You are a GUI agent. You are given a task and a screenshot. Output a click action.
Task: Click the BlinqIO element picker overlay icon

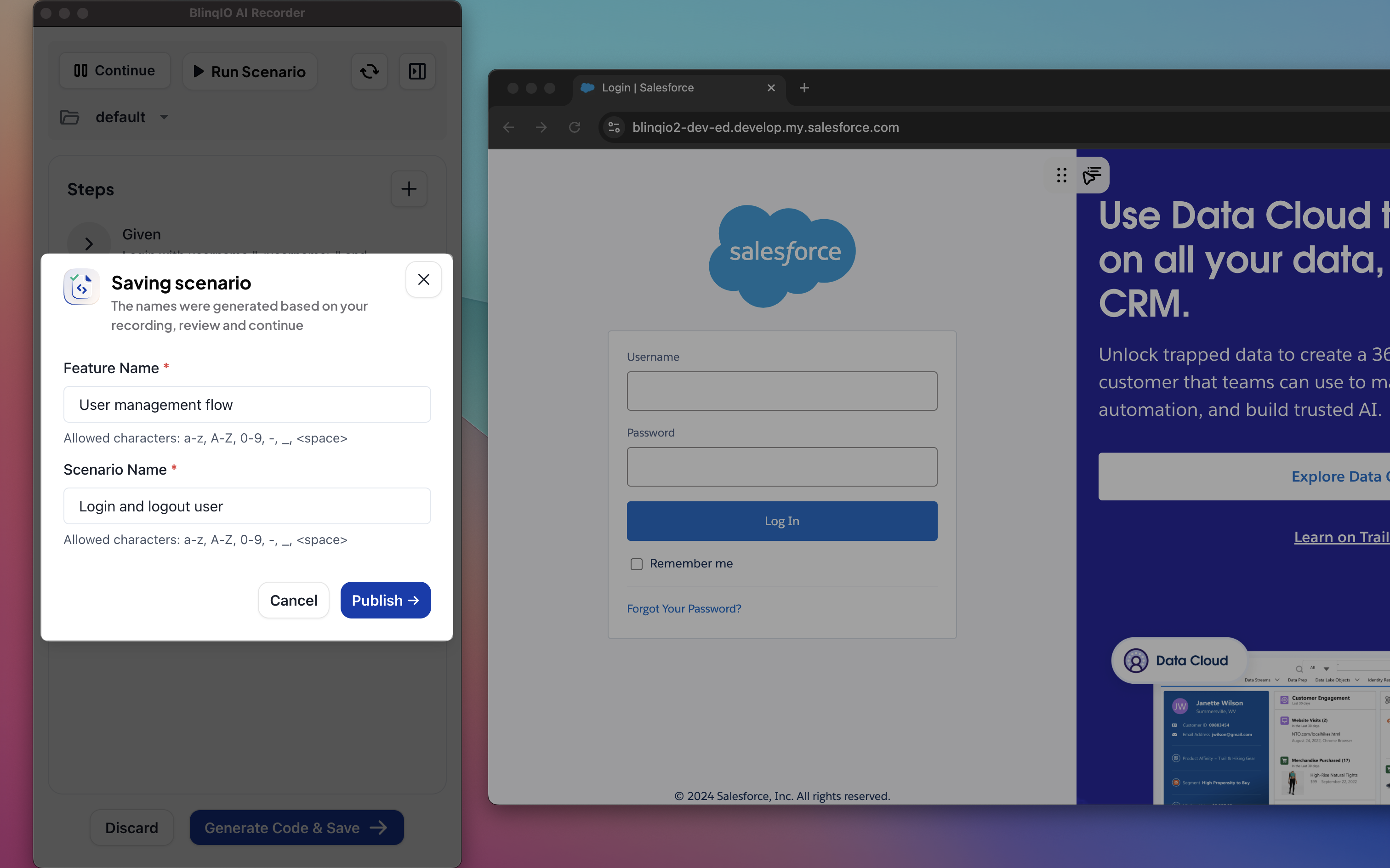point(1092,175)
